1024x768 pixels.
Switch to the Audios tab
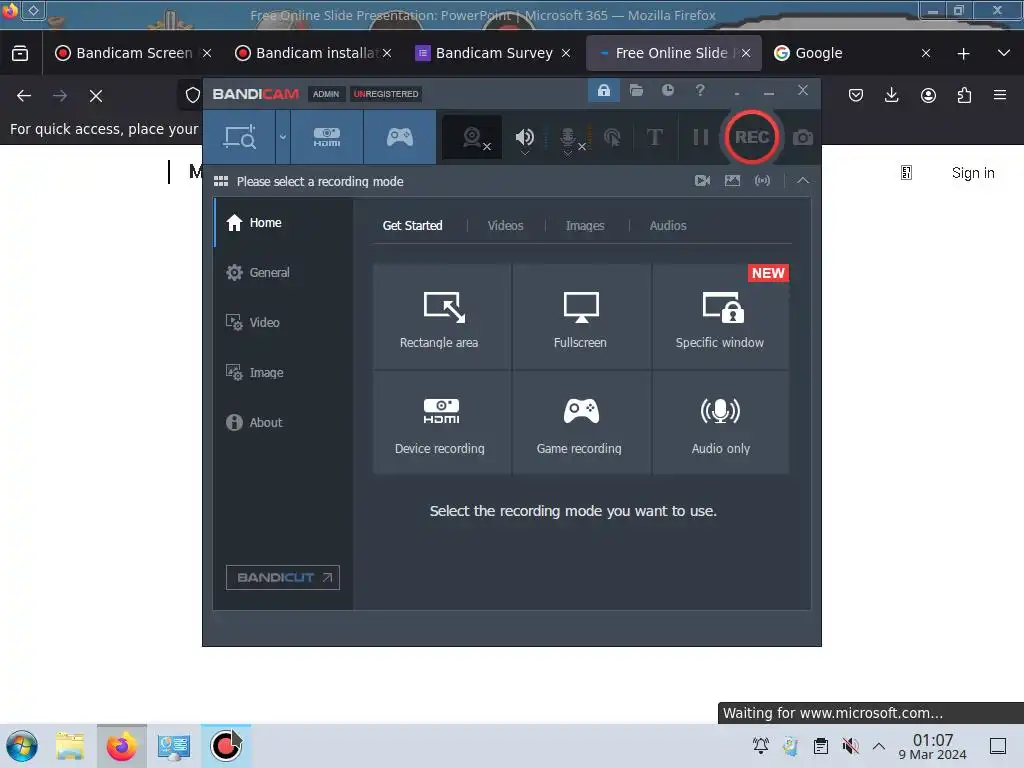pos(667,225)
